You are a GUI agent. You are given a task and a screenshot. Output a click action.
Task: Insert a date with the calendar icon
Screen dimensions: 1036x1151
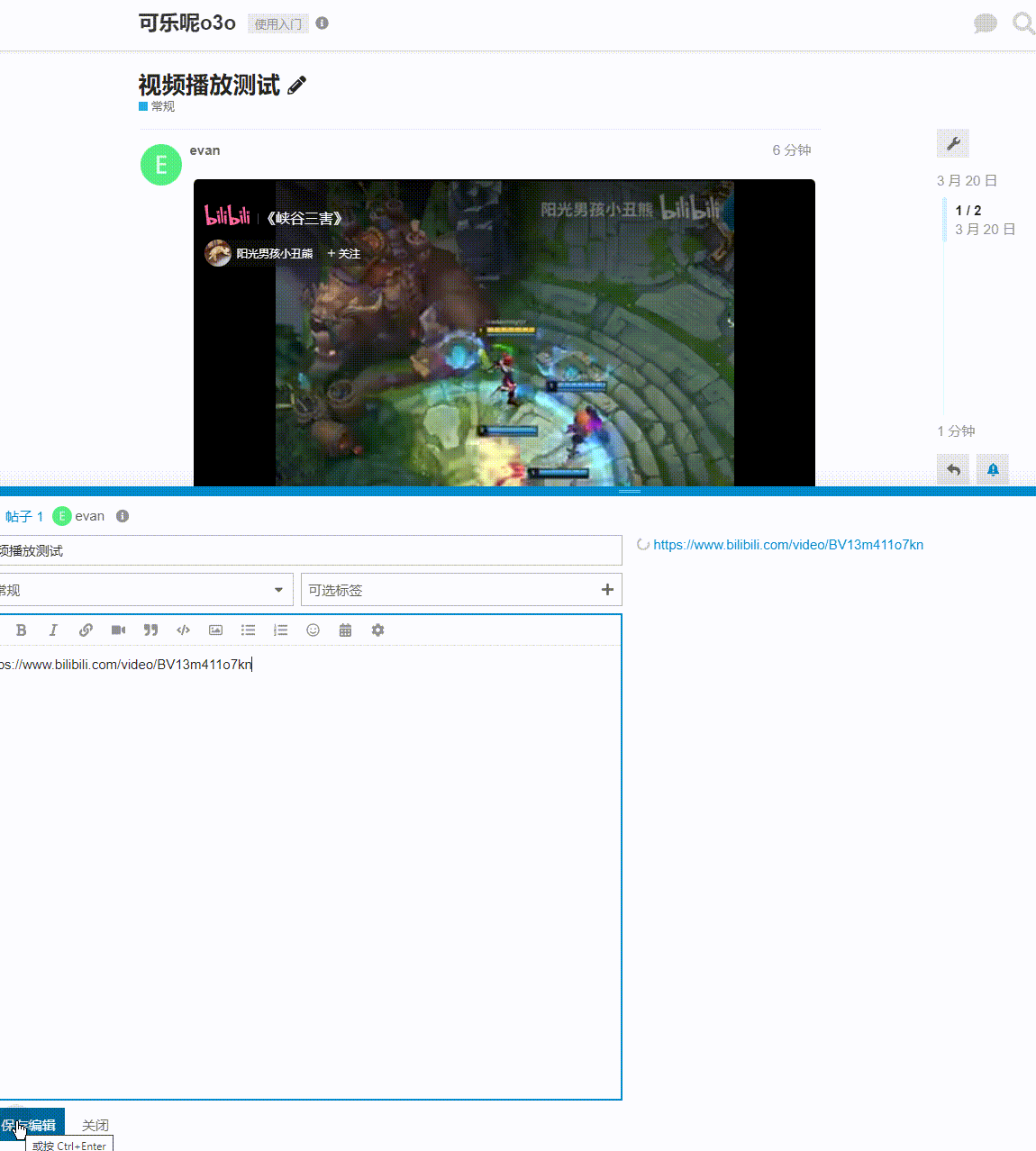pyautogui.click(x=345, y=630)
